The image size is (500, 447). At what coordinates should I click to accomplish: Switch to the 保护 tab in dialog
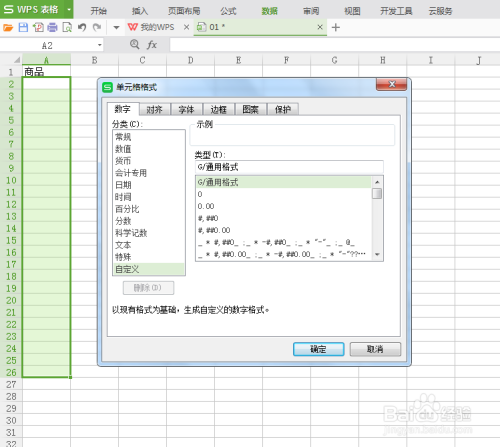pyautogui.click(x=283, y=109)
